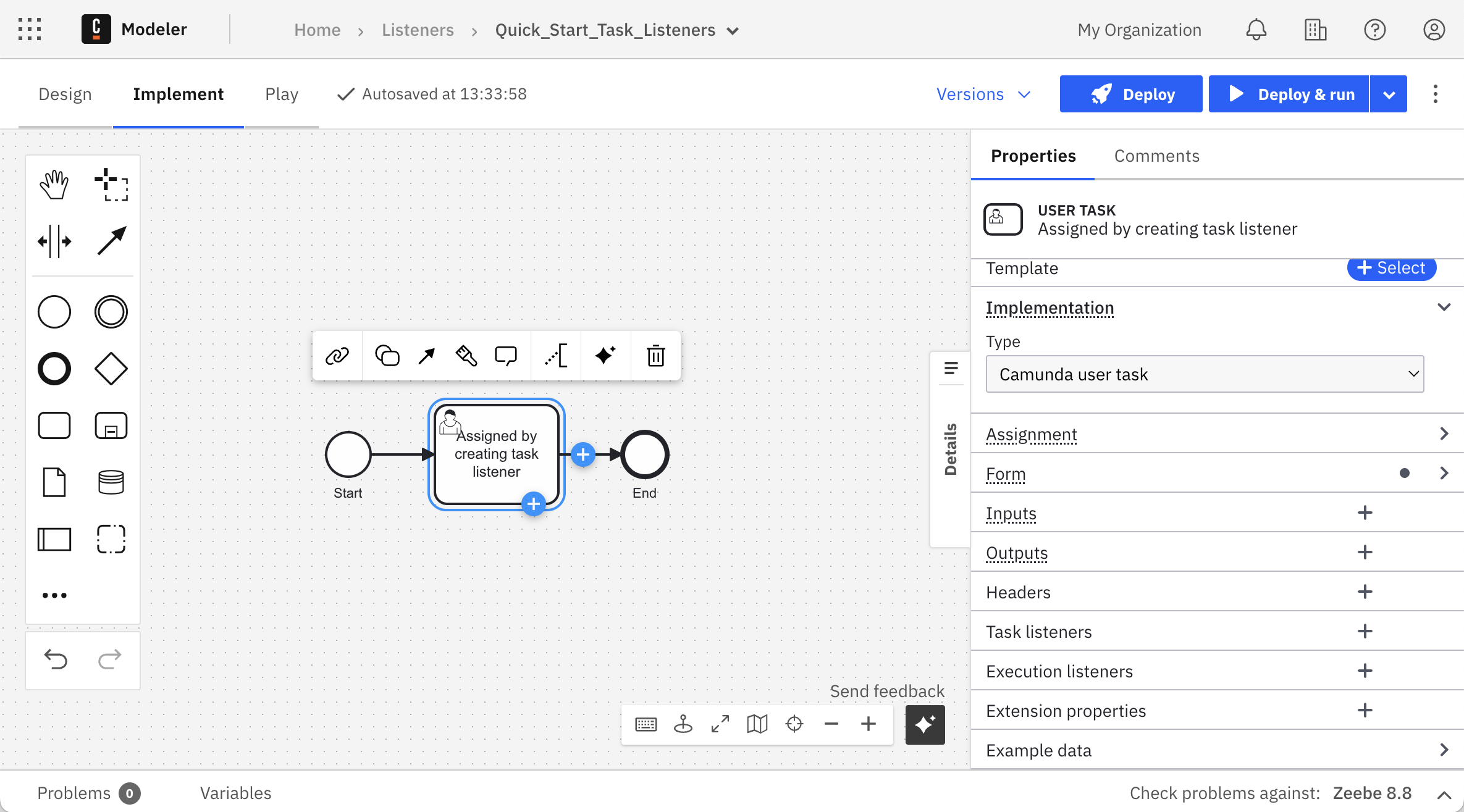Image resolution: width=1464 pixels, height=812 pixels.
Task: Open the Versions dropdown
Action: click(x=983, y=94)
